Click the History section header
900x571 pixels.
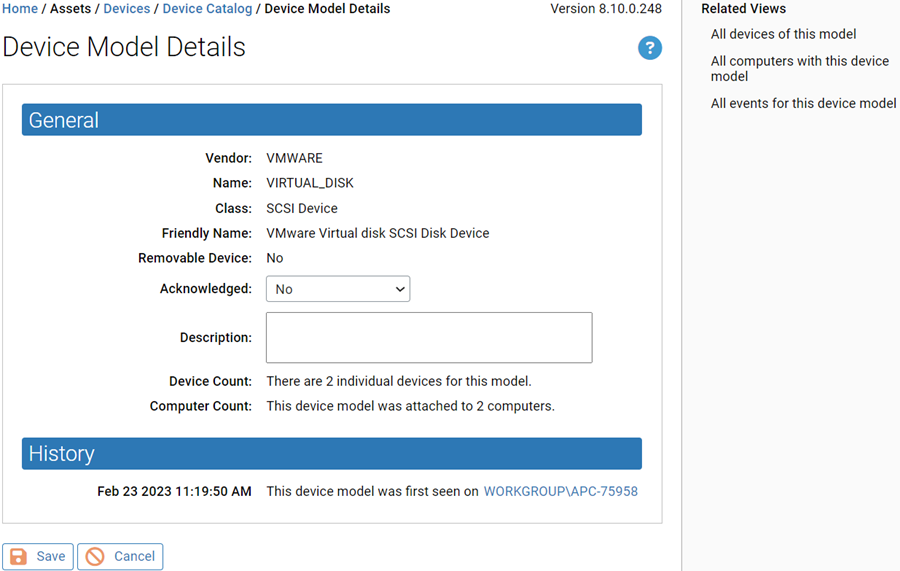(332, 453)
